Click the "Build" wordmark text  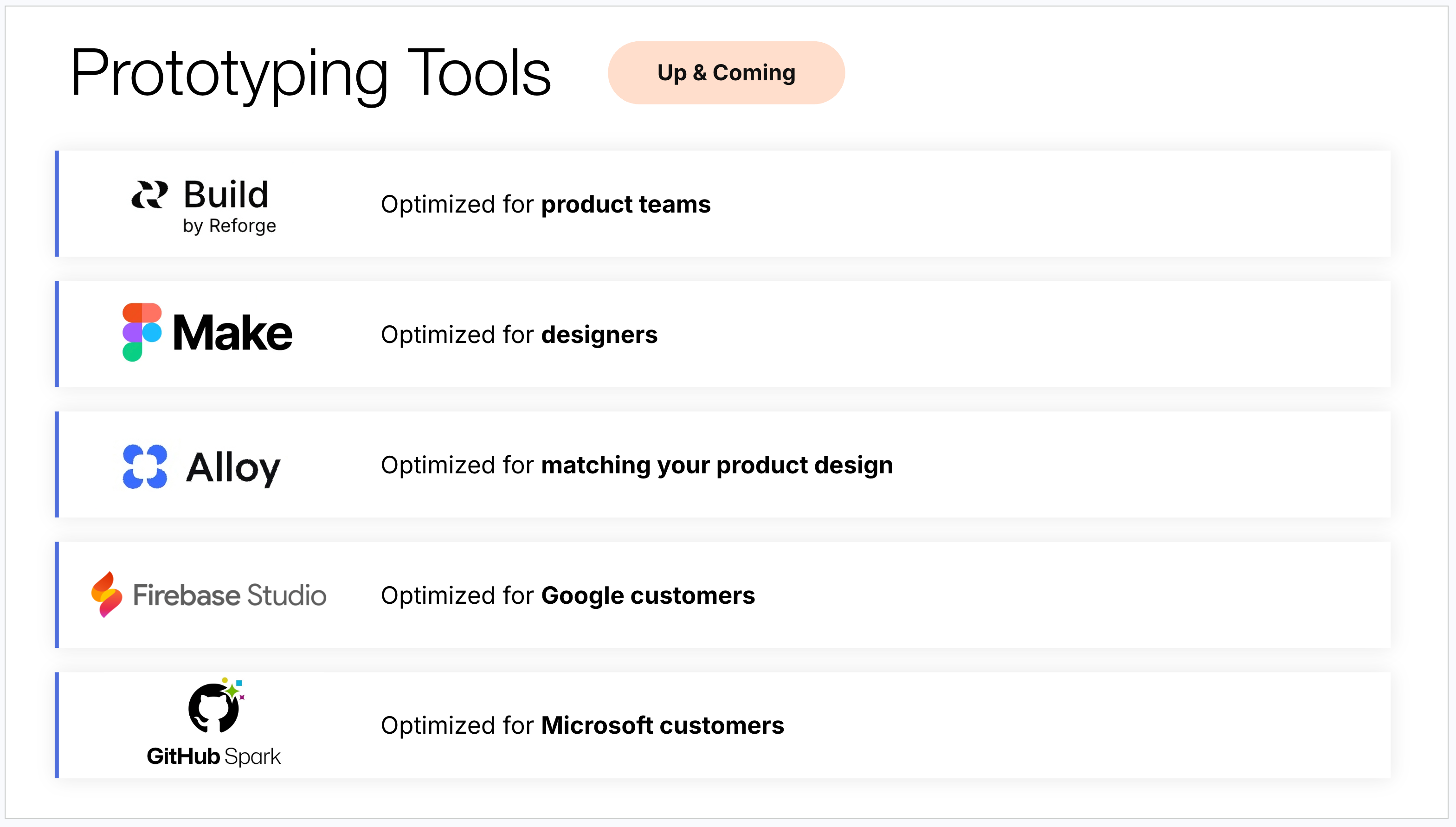pyautogui.click(x=226, y=195)
